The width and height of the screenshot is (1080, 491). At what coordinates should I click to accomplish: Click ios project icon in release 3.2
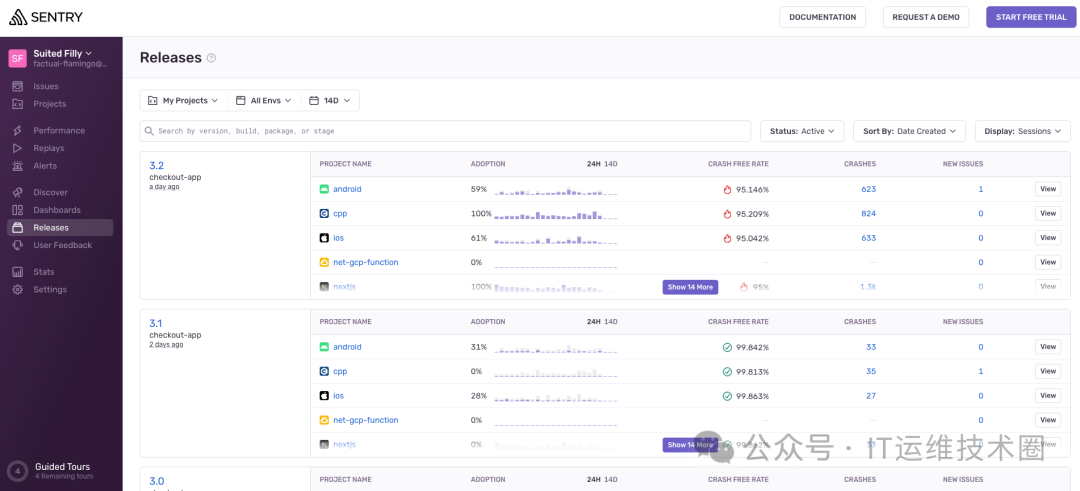324,238
